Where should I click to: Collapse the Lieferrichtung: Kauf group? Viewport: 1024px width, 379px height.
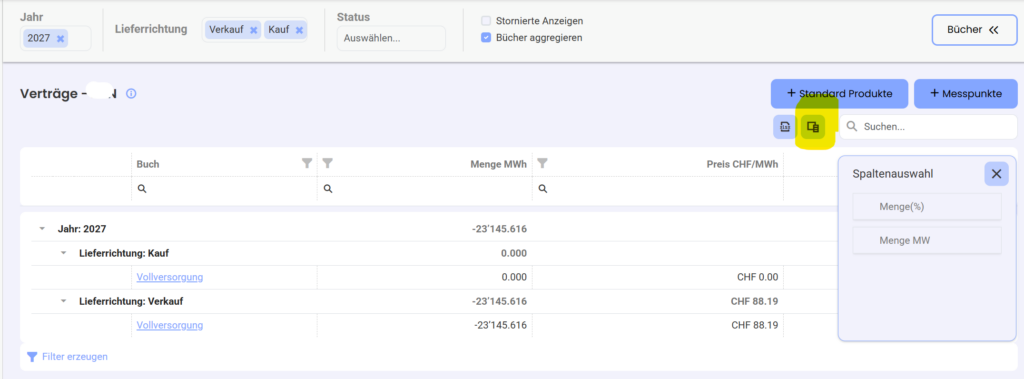[x=64, y=253]
